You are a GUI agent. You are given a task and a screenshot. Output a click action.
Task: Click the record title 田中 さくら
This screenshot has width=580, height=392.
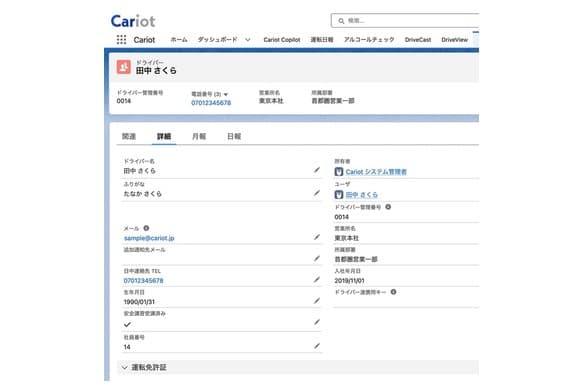click(156, 71)
